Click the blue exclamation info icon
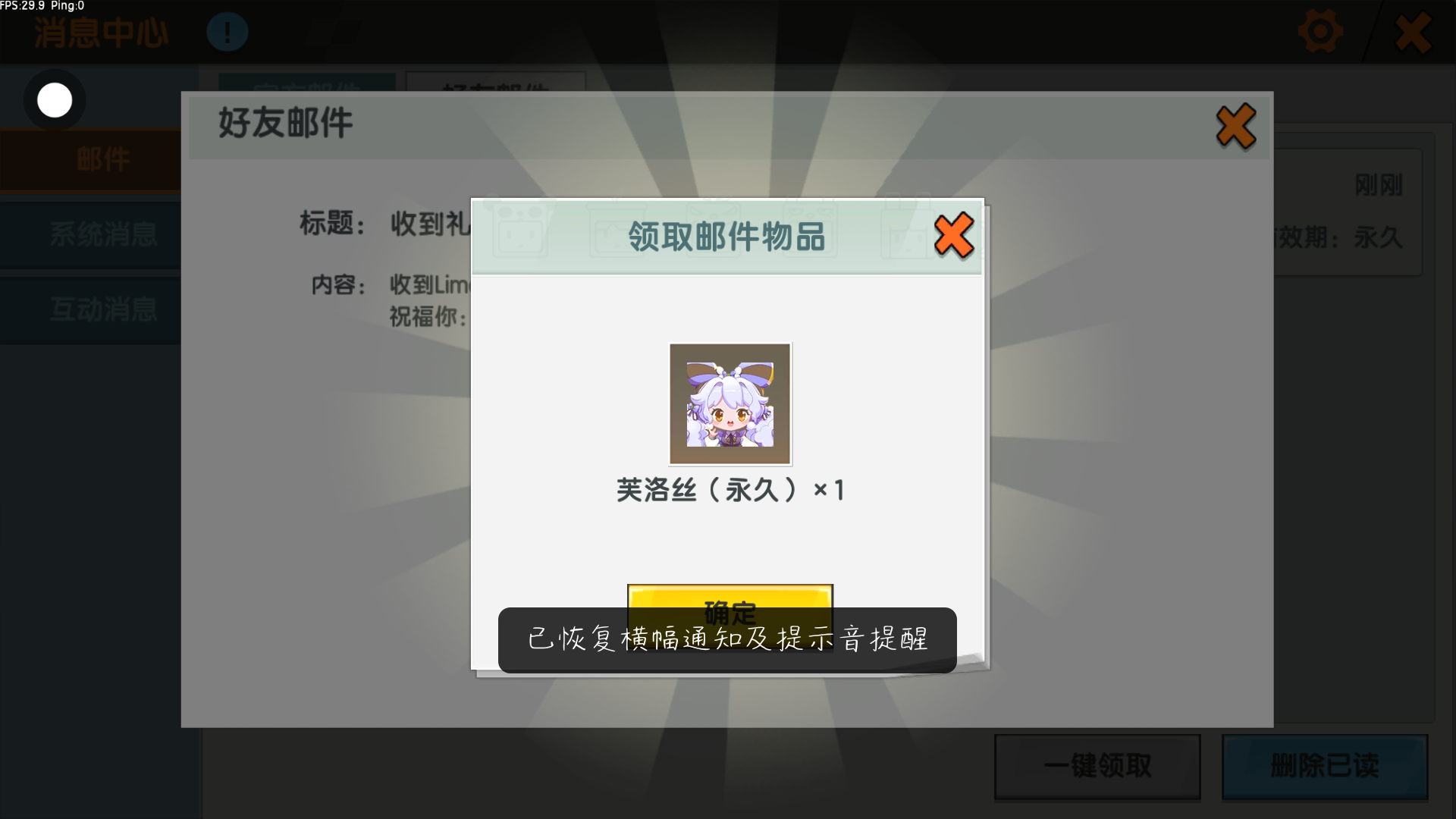 (x=227, y=32)
